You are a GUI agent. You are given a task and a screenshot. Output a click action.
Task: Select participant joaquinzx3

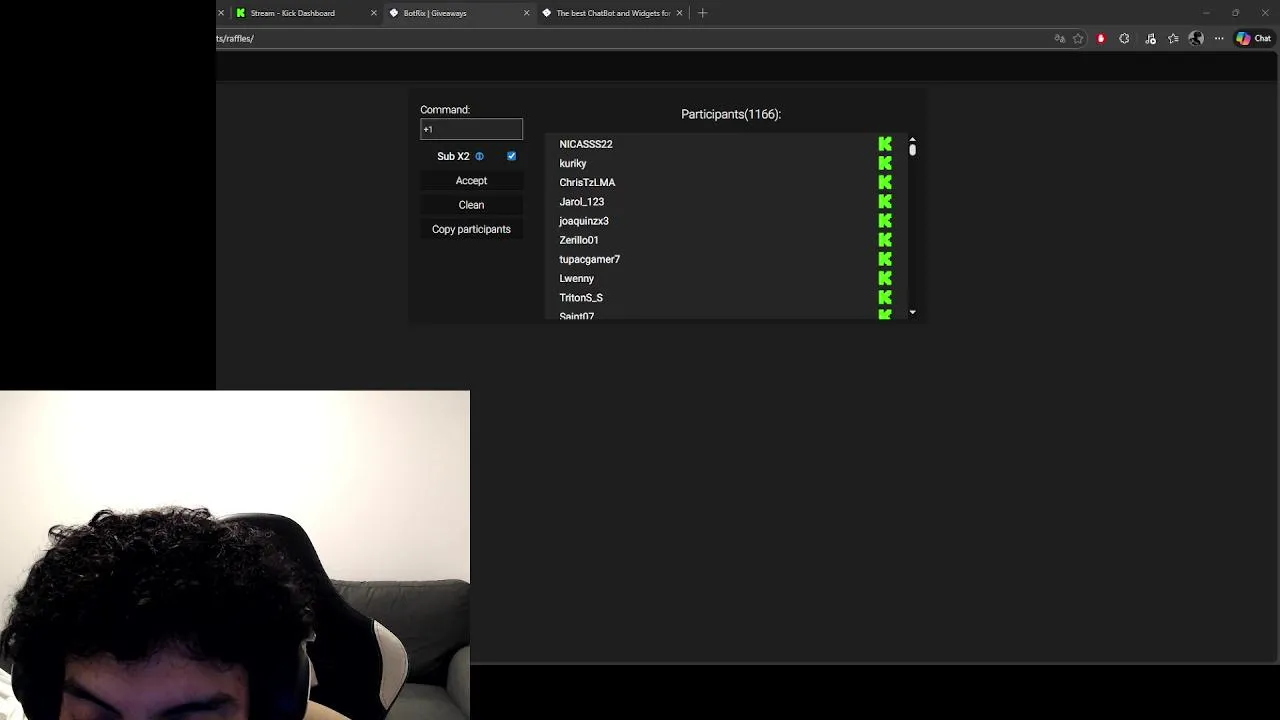tap(584, 221)
